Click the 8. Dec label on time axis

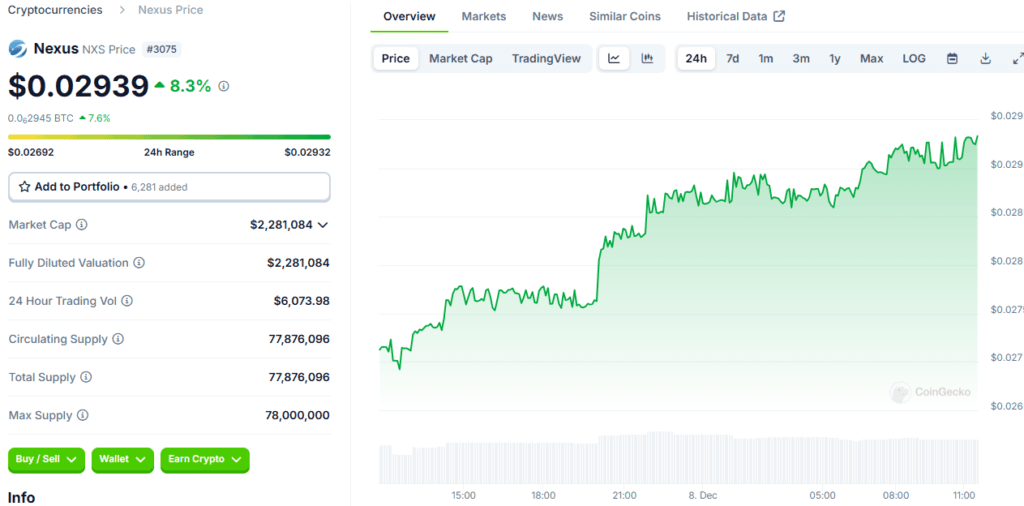coord(702,496)
